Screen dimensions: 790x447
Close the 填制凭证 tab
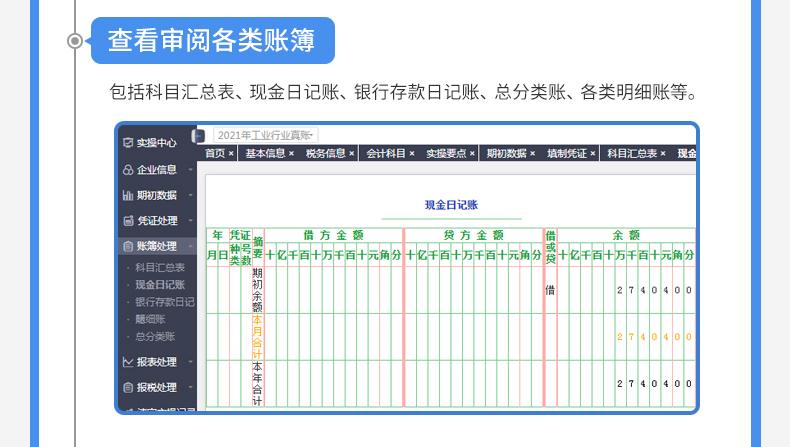593,154
